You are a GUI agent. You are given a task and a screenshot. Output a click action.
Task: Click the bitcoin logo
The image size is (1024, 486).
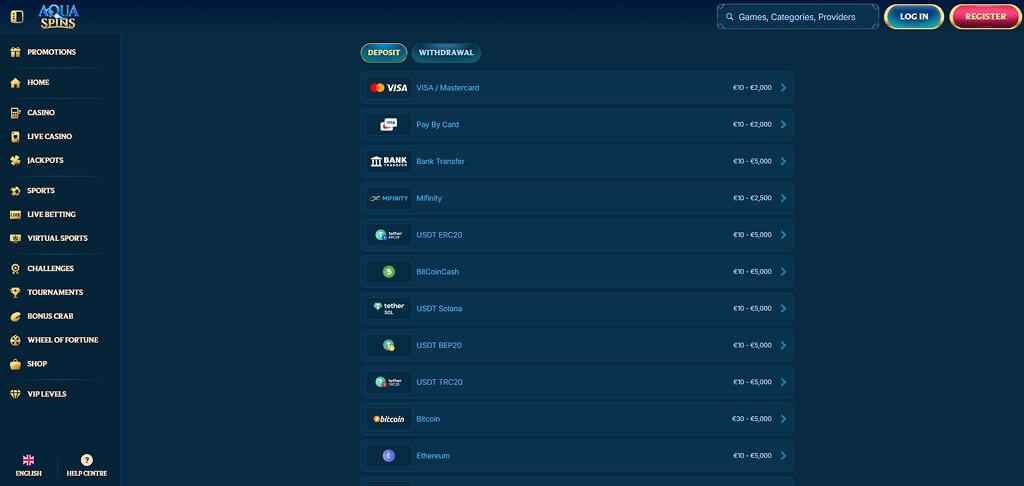(389, 419)
